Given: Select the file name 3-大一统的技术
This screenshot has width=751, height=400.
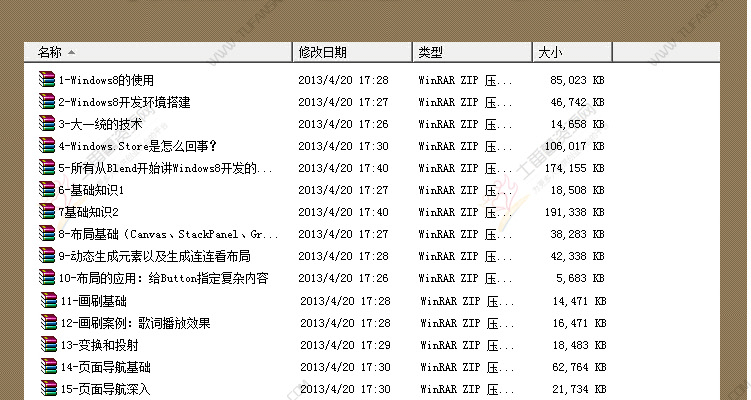Looking at the screenshot, I should [101, 124].
